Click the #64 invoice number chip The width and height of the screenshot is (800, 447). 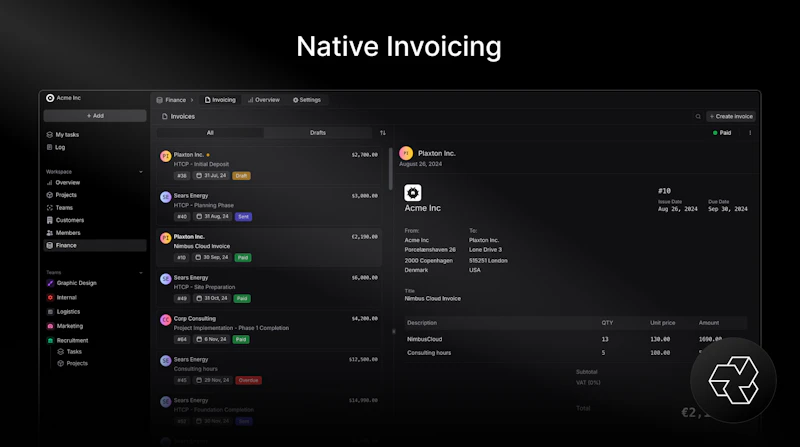[x=182, y=339]
